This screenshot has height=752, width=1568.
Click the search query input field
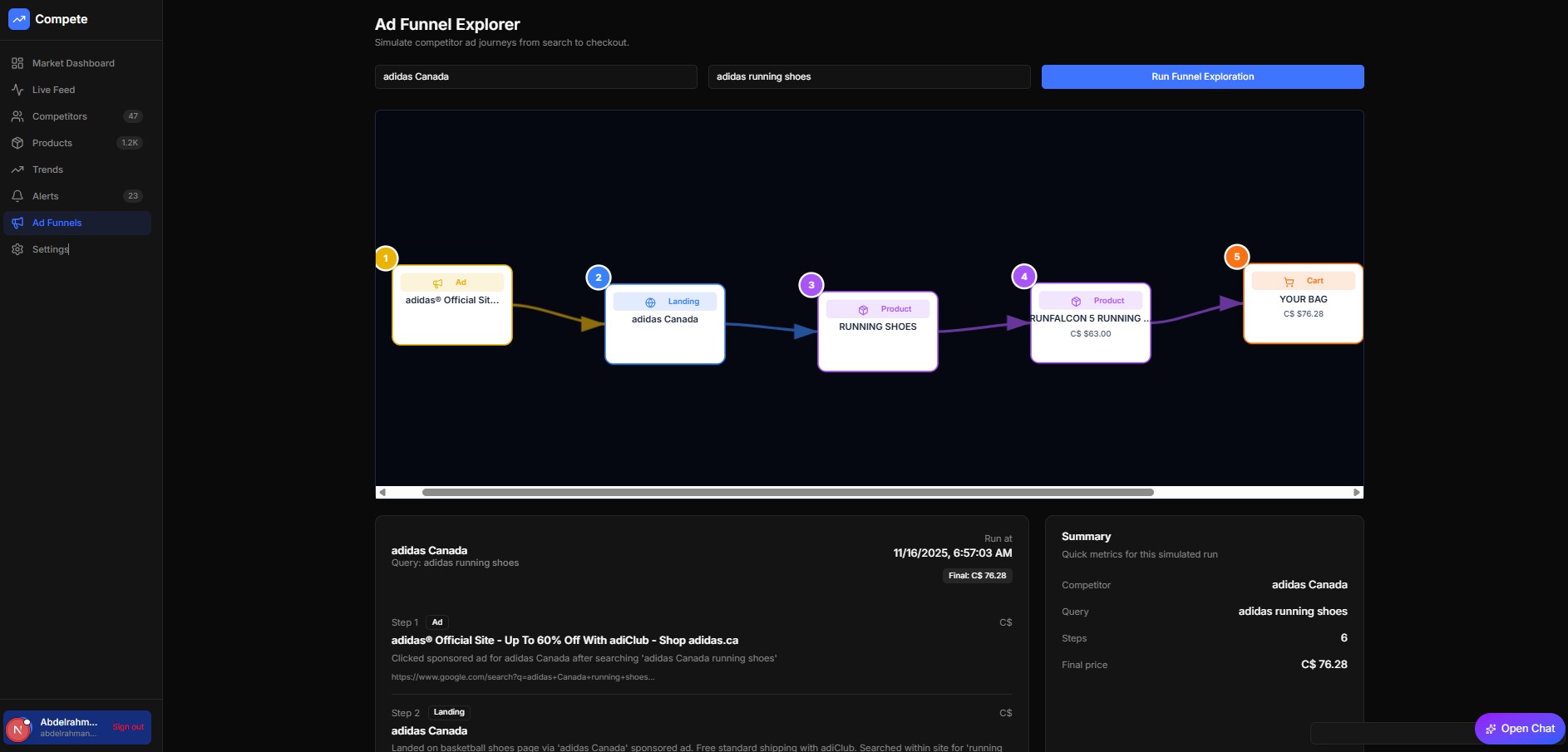point(870,76)
